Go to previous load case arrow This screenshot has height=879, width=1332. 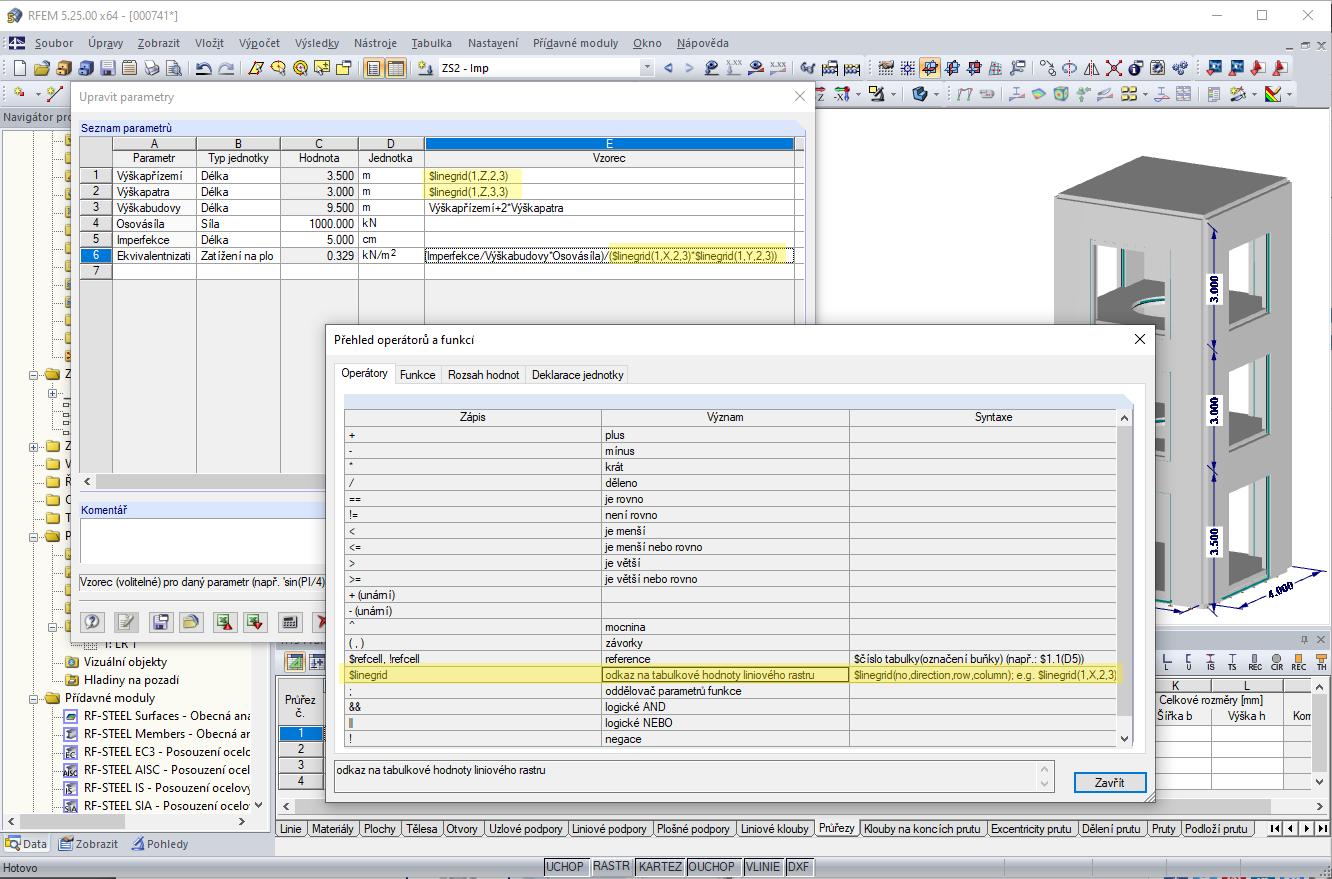tap(668, 68)
